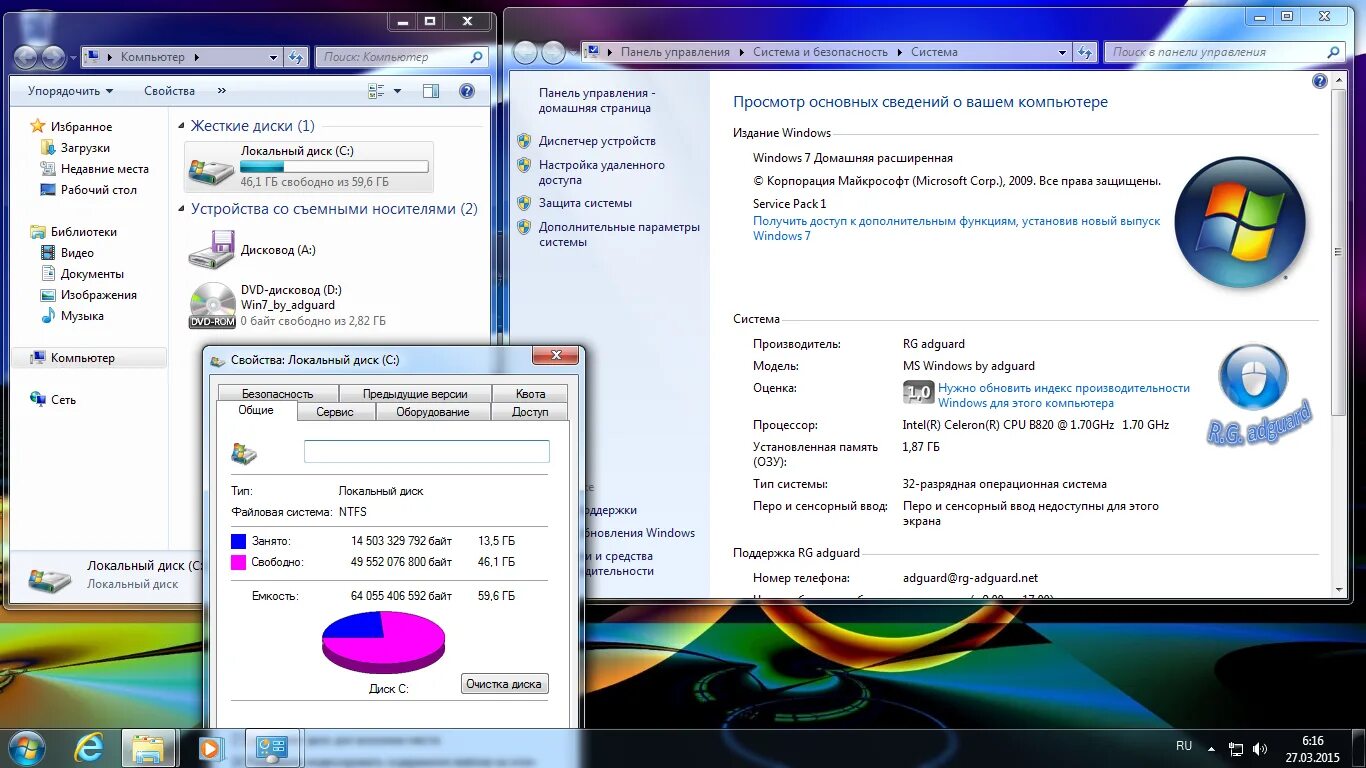Open the Start menu orb

click(x=26, y=748)
